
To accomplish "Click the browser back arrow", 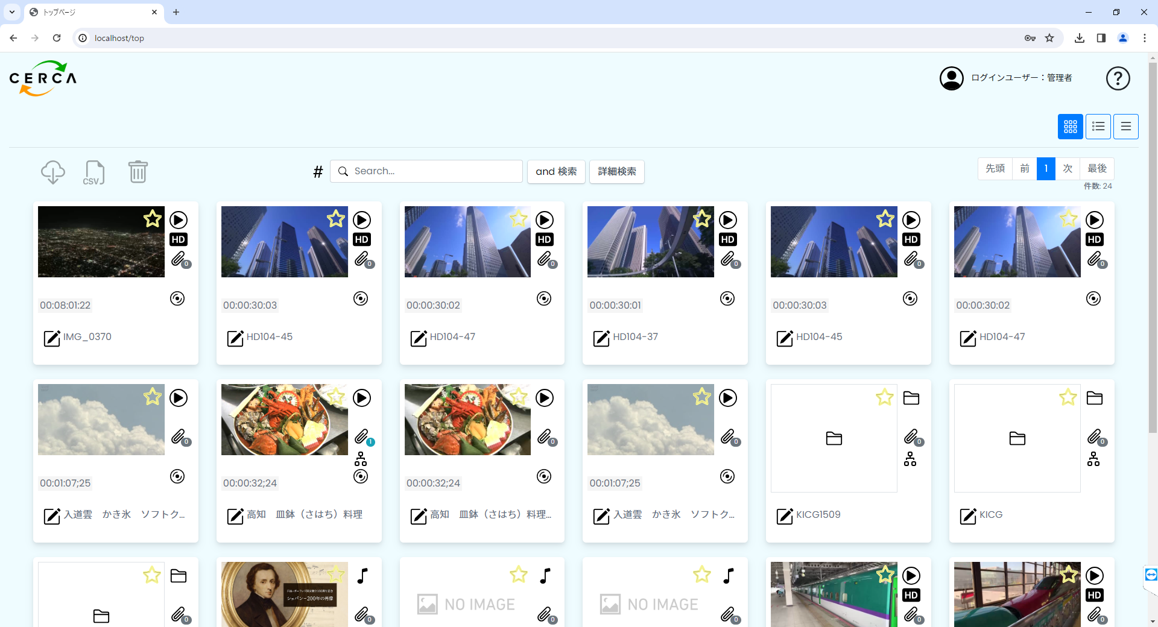I will click(13, 38).
